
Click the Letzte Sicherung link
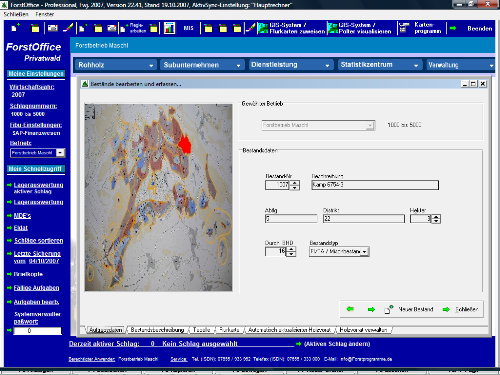click(x=37, y=257)
